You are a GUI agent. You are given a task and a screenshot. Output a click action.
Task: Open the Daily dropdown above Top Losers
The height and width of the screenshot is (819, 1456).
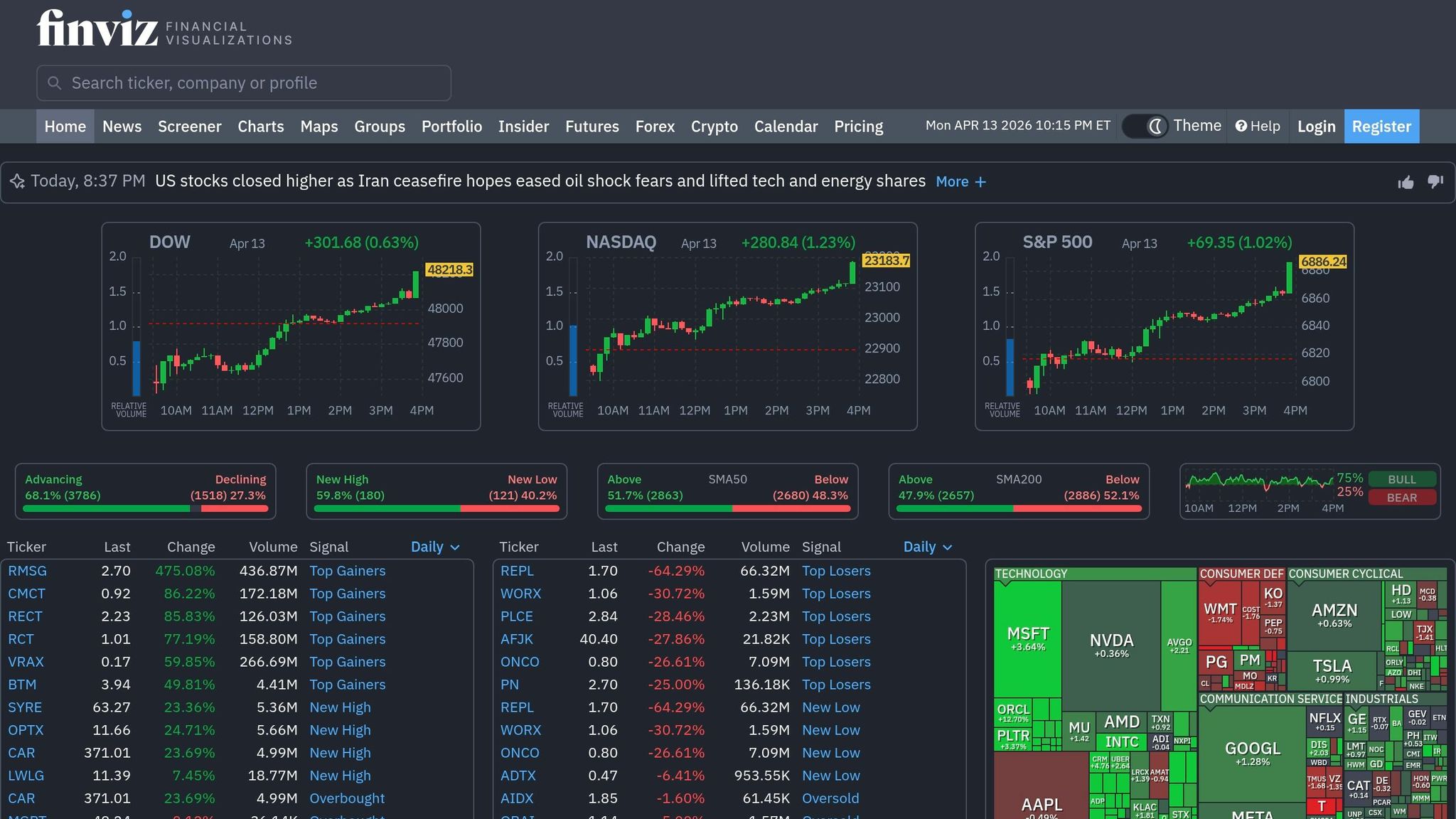[x=928, y=547]
